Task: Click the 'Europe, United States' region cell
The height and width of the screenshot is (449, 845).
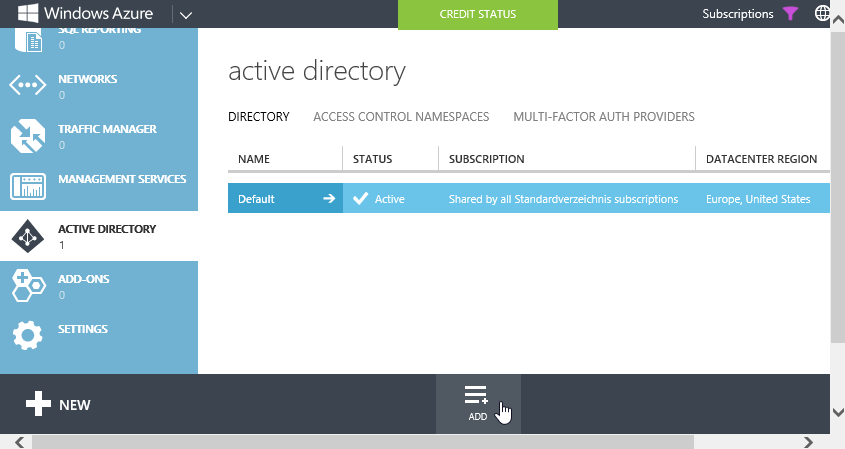Action: coord(758,199)
